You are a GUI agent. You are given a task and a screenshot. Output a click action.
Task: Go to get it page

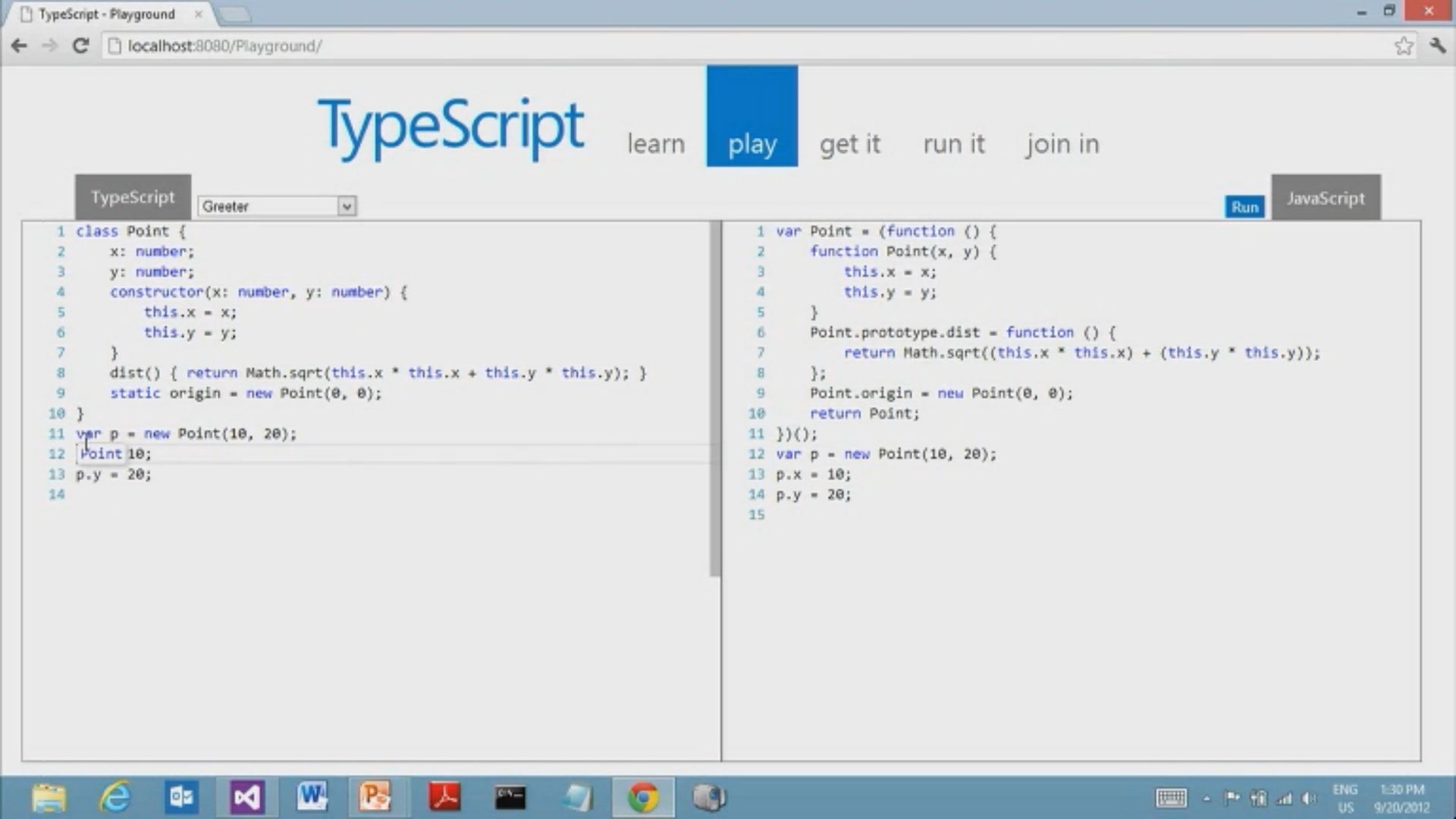point(849,143)
